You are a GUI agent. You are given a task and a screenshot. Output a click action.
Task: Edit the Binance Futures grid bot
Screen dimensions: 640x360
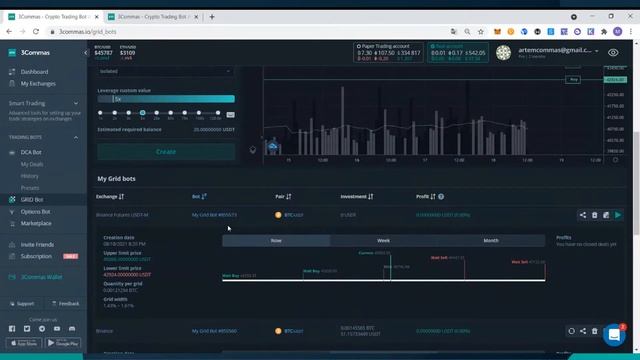606,215
